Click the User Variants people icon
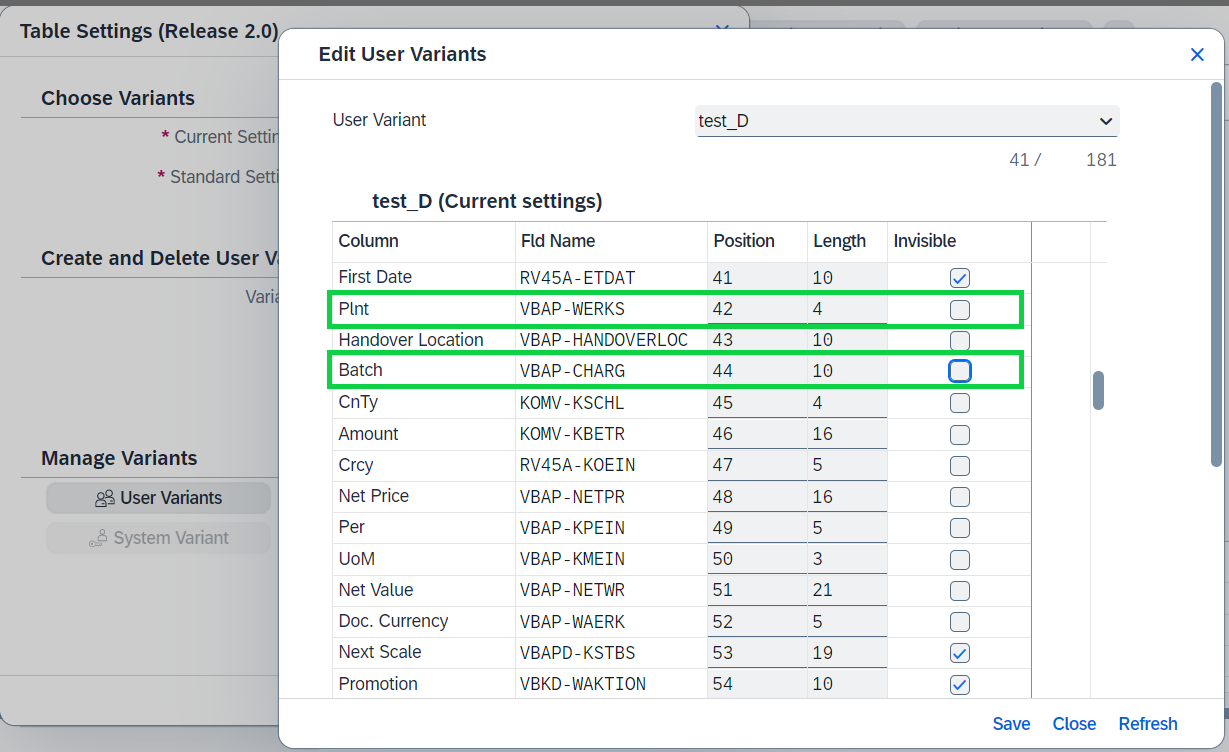The image size is (1229, 752). [x=105, y=498]
